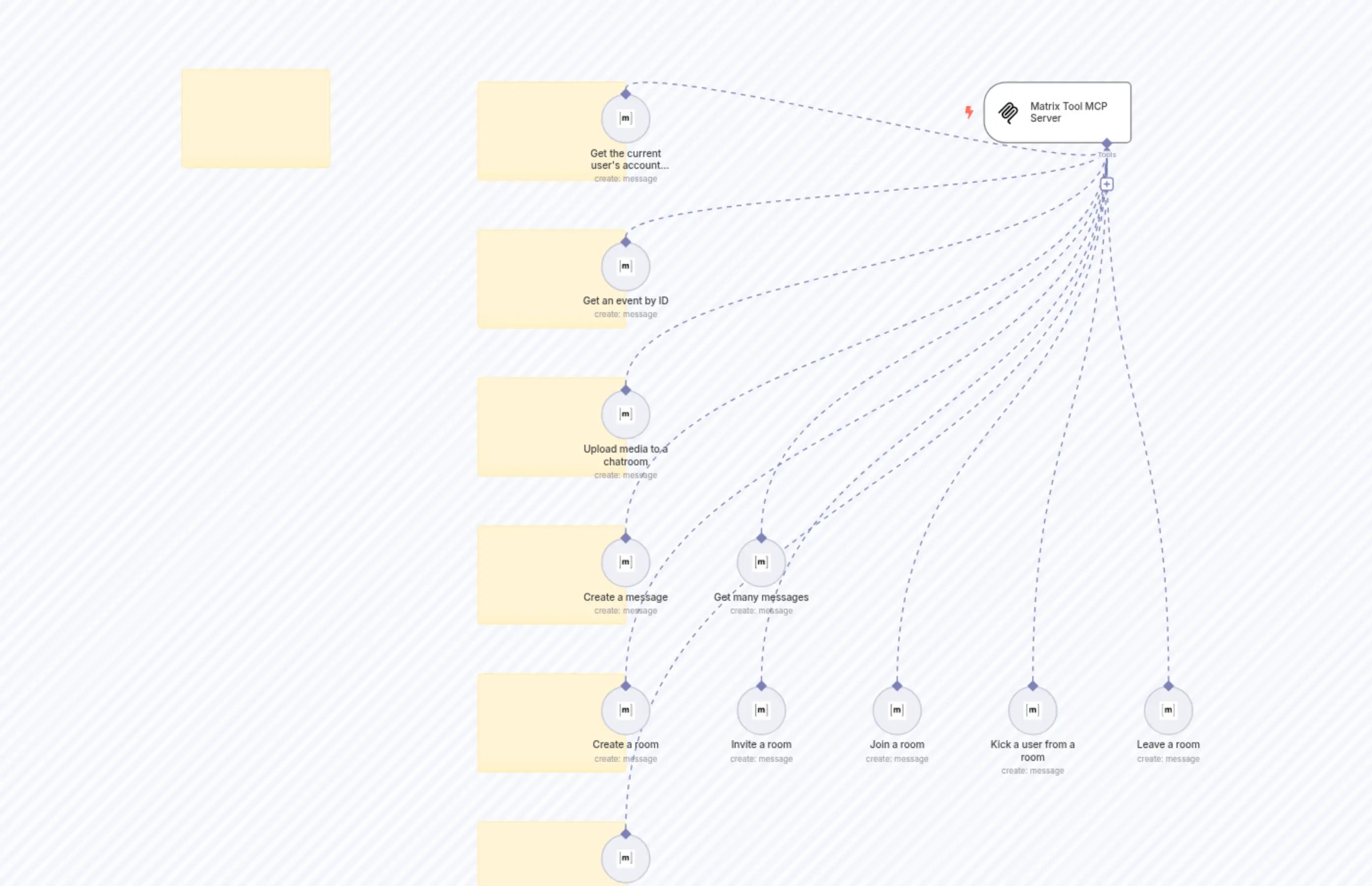Image resolution: width=1372 pixels, height=886 pixels.
Task: Select the 'Get many messages' node icon
Action: 761,563
